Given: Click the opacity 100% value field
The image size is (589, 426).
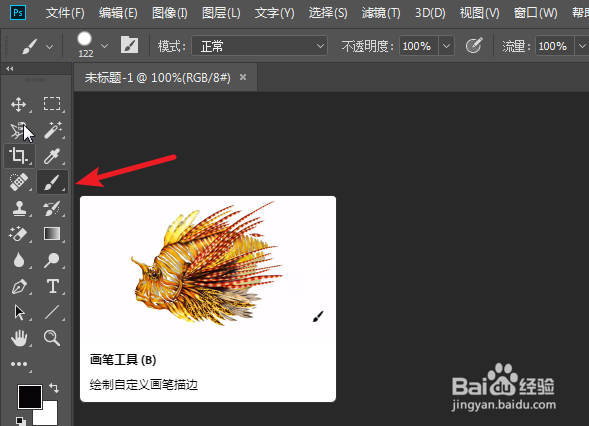Looking at the screenshot, I should 418,46.
